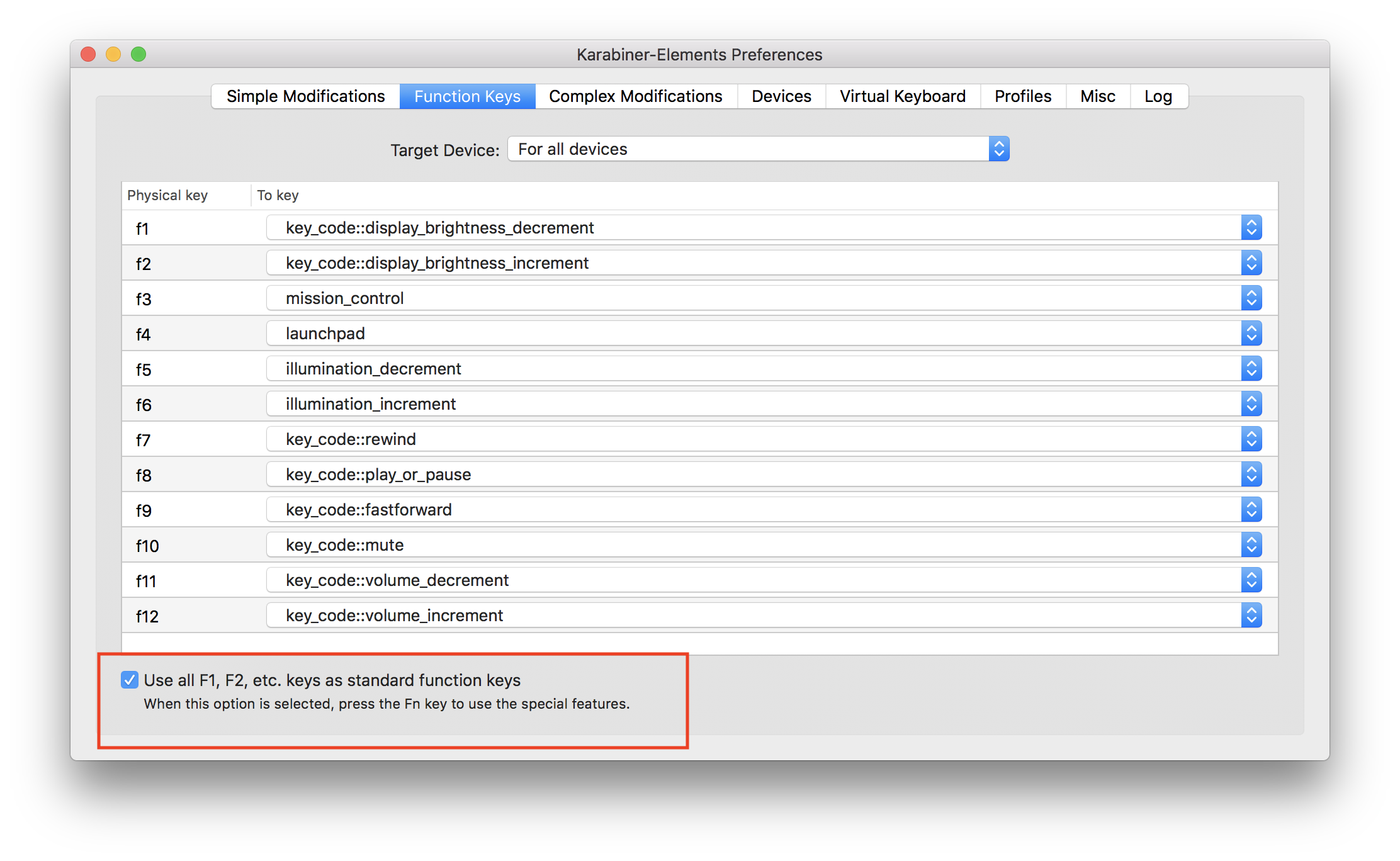Open the f3 mission_control dropdown
The height and width of the screenshot is (861, 1400).
click(763, 298)
